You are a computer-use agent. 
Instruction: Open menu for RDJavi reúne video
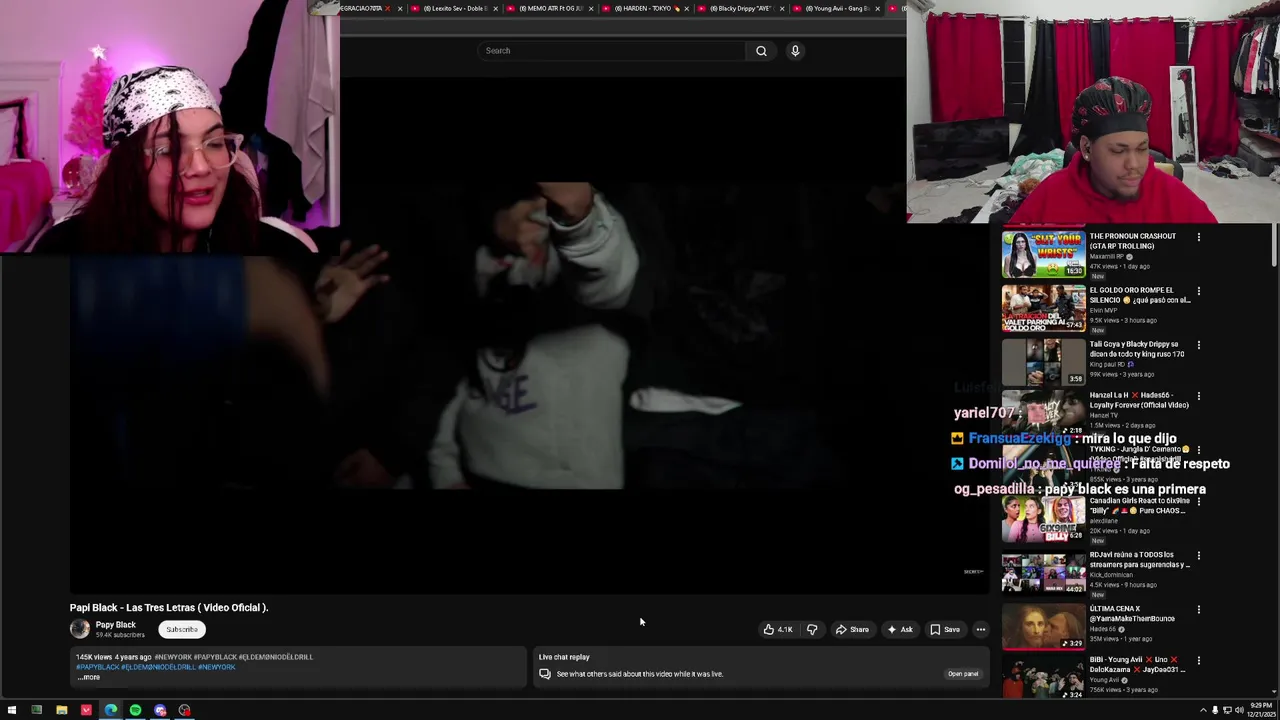pyautogui.click(x=1199, y=556)
